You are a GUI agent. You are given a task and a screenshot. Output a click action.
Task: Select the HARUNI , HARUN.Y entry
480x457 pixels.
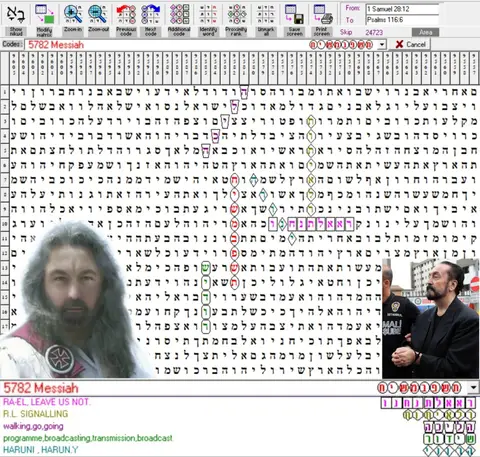[40, 450]
